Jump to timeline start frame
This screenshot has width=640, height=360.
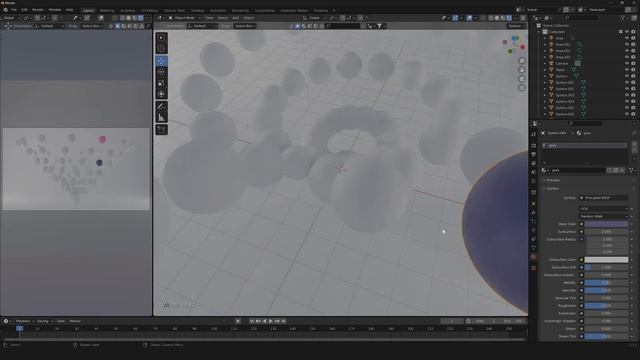coord(252,321)
